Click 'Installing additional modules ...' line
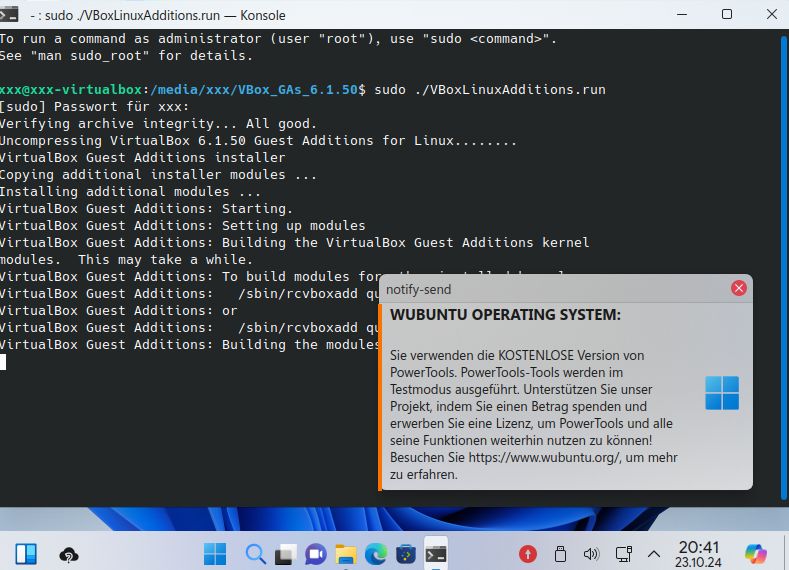 [130, 192]
